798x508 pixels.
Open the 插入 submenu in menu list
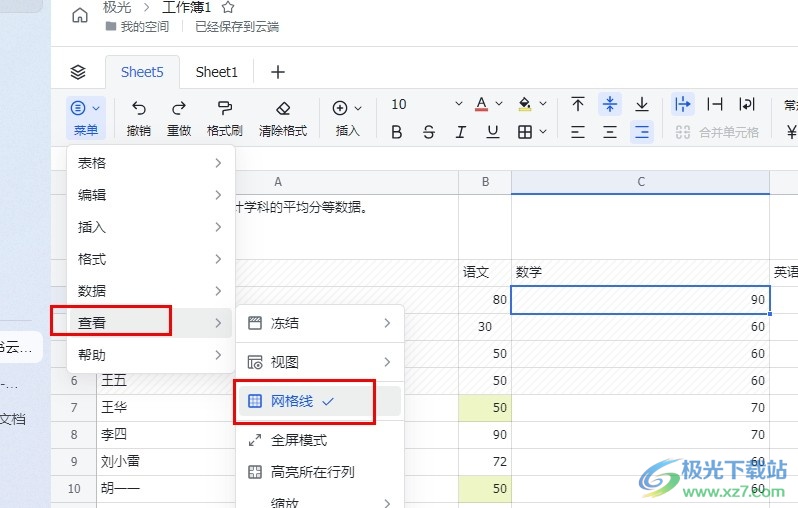tap(150, 227)
